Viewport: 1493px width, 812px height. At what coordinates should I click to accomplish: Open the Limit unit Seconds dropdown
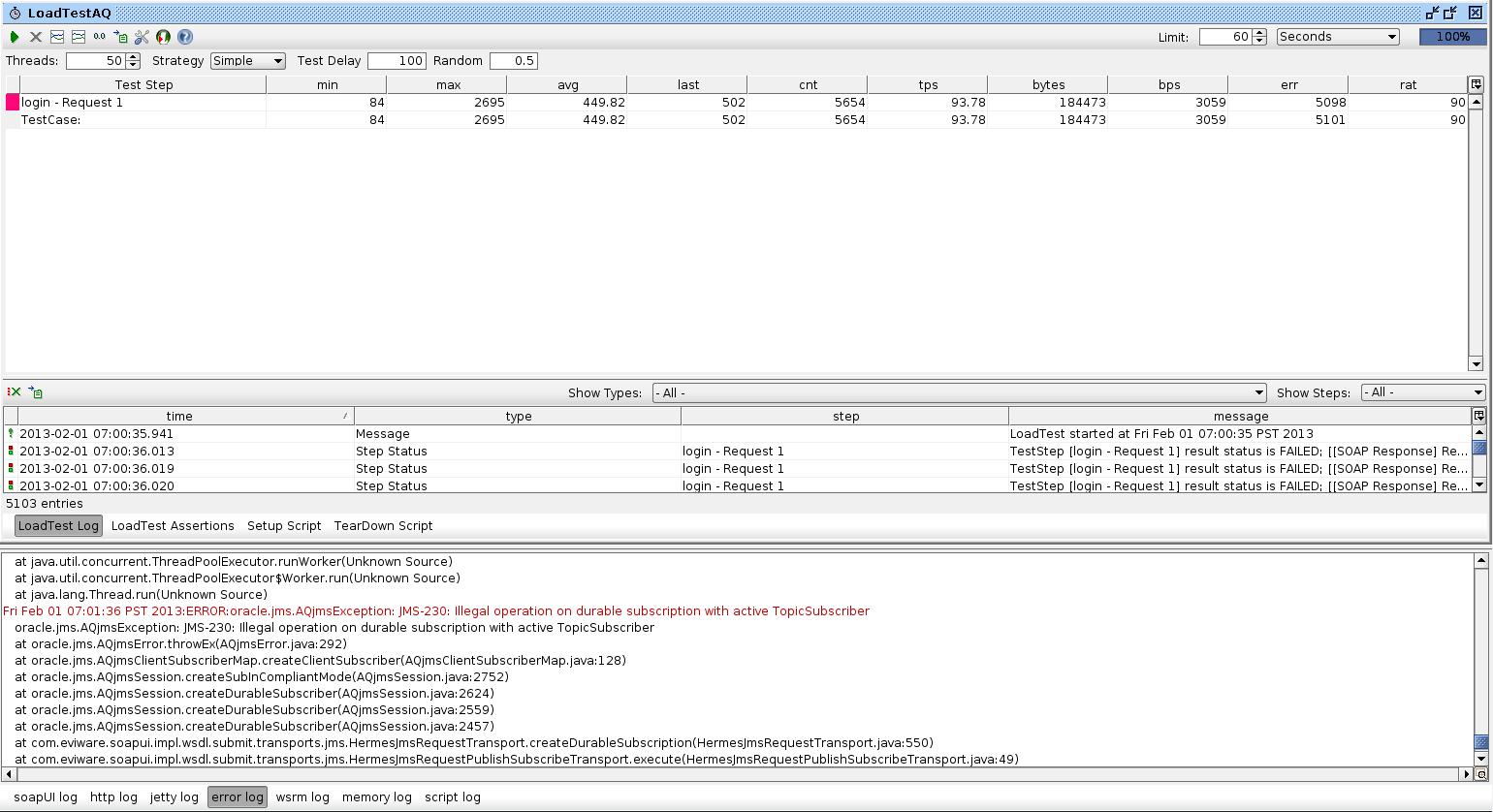pyautogui.click(x=1337, y=37)
